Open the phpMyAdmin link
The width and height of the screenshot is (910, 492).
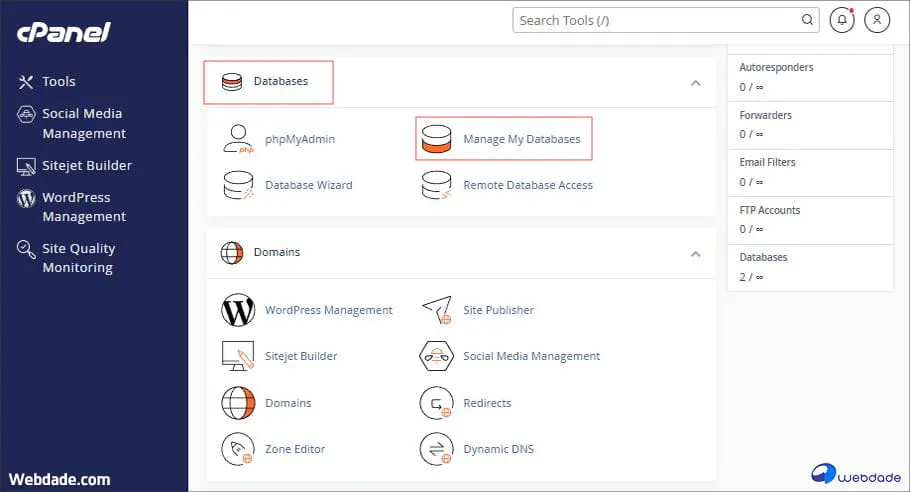pos(300,139)
